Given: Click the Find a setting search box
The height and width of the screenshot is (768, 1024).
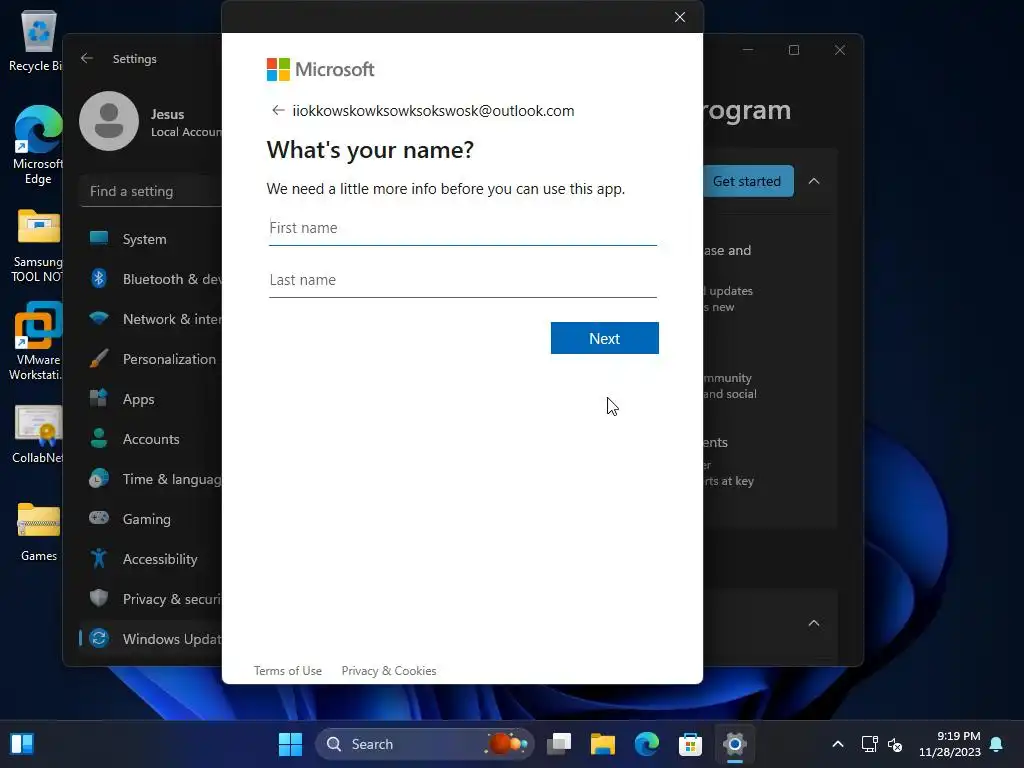Looking at the screenshot, I should (152, 191).
